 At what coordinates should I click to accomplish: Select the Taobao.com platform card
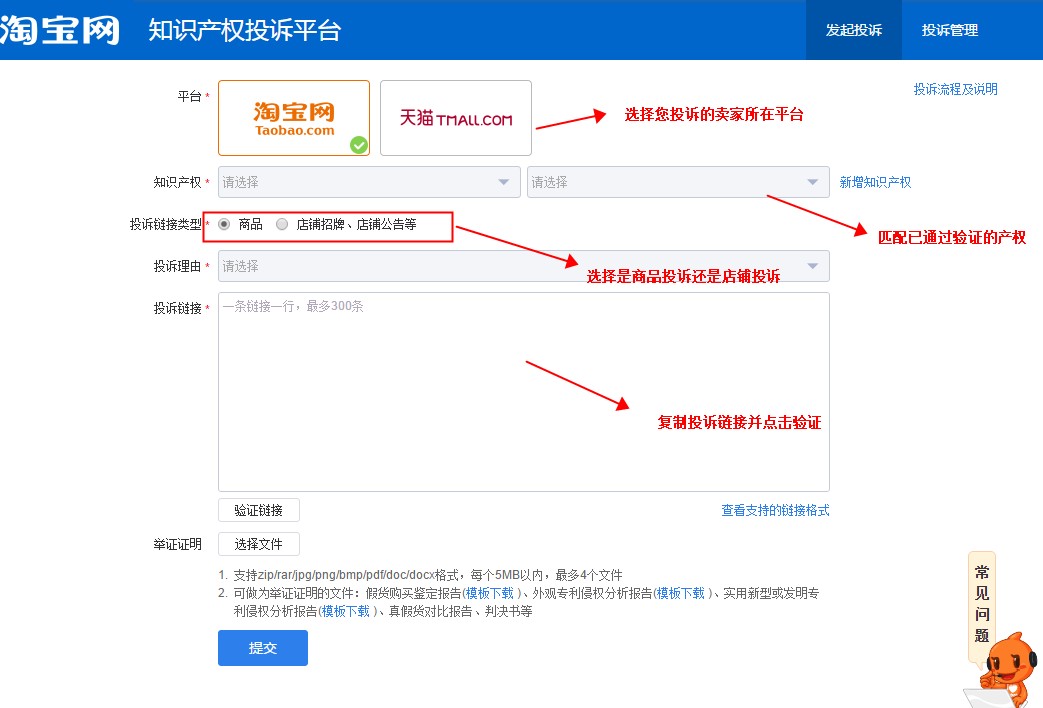pos(294,118)
